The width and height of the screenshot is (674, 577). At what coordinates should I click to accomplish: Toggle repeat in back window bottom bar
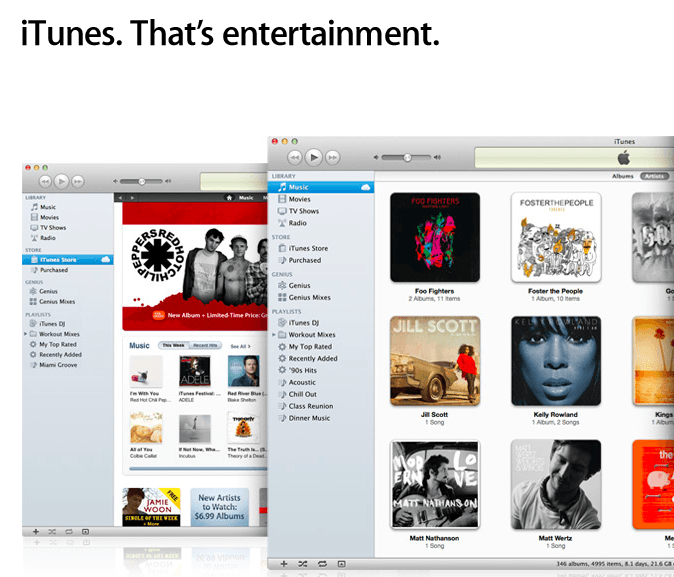point(69,532)
